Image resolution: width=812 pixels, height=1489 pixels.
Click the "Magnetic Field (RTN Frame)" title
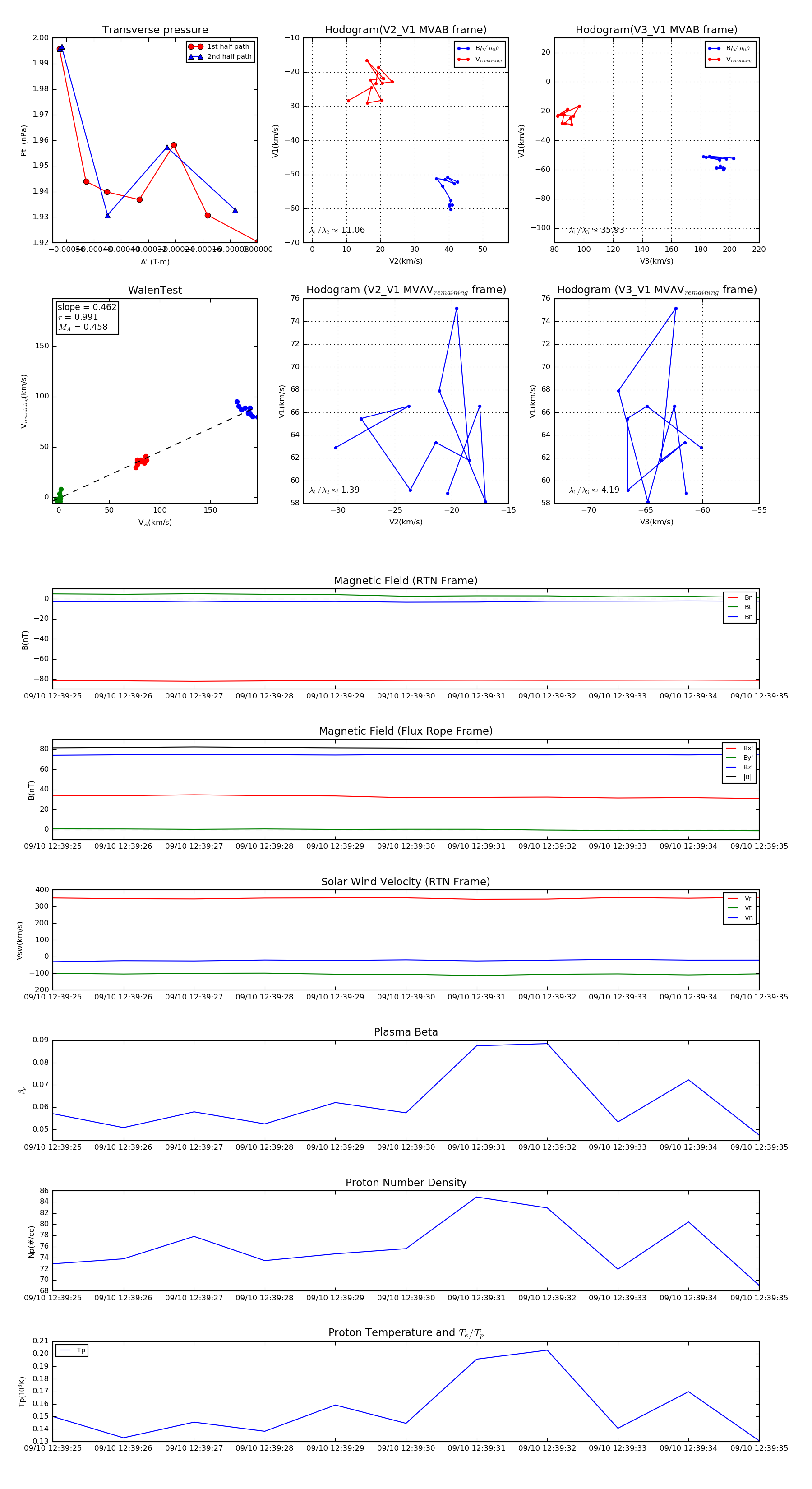click(x=406, y=581)
